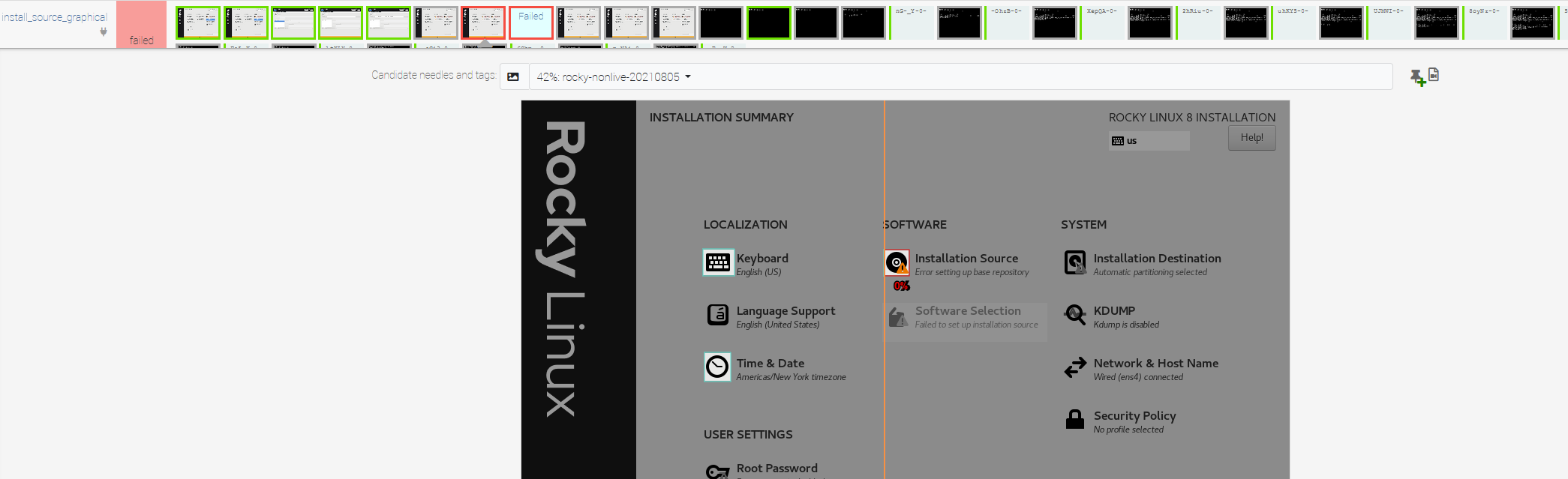
Task: Open the UJMWI-0- text result thumbnail
Action: pyautogui.click(x=1389, y=22)
